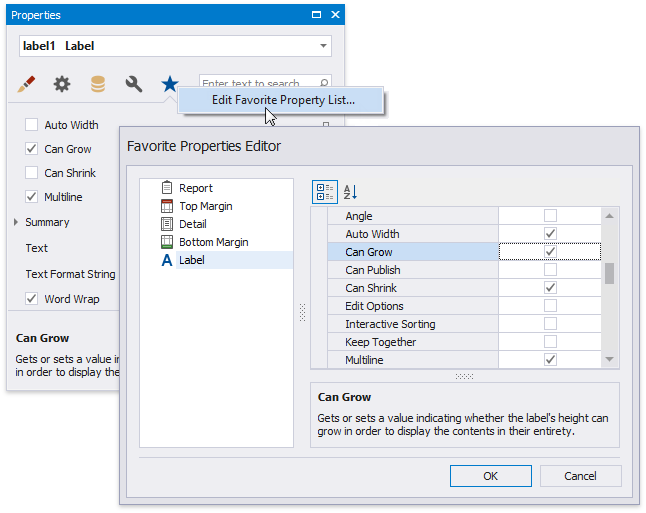Click the search magnifier icon
646x513 pixels.
click(323, 84)
